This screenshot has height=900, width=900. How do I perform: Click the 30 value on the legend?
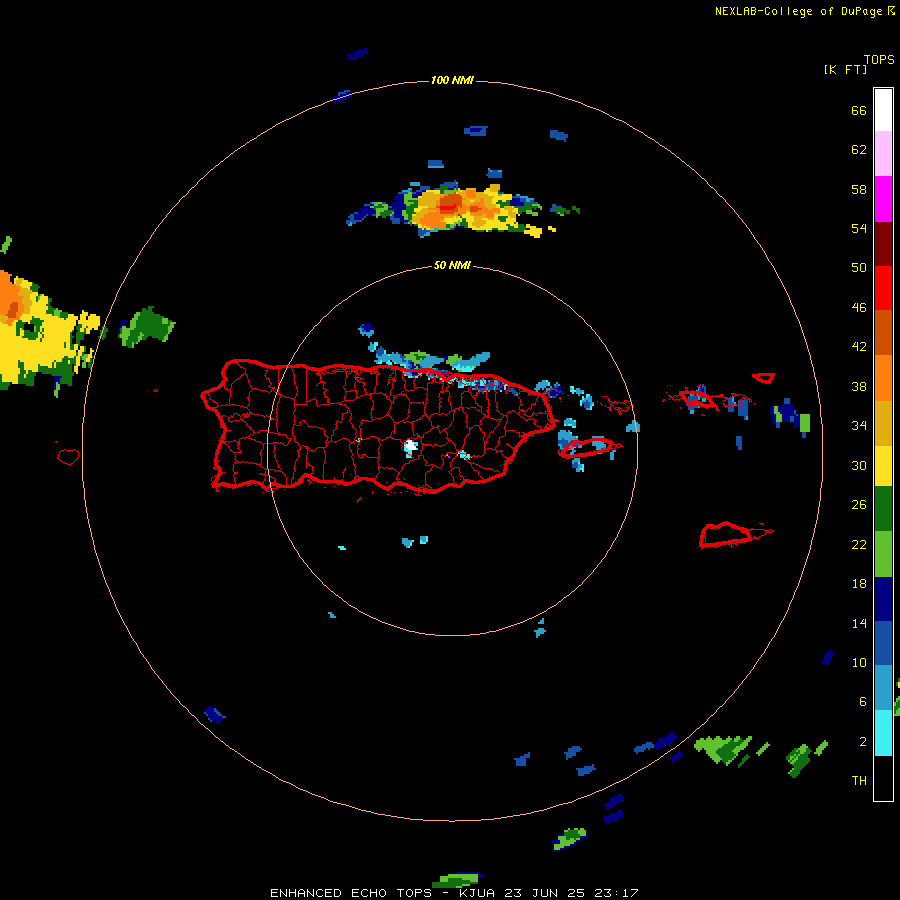click(x=859, y=465)
